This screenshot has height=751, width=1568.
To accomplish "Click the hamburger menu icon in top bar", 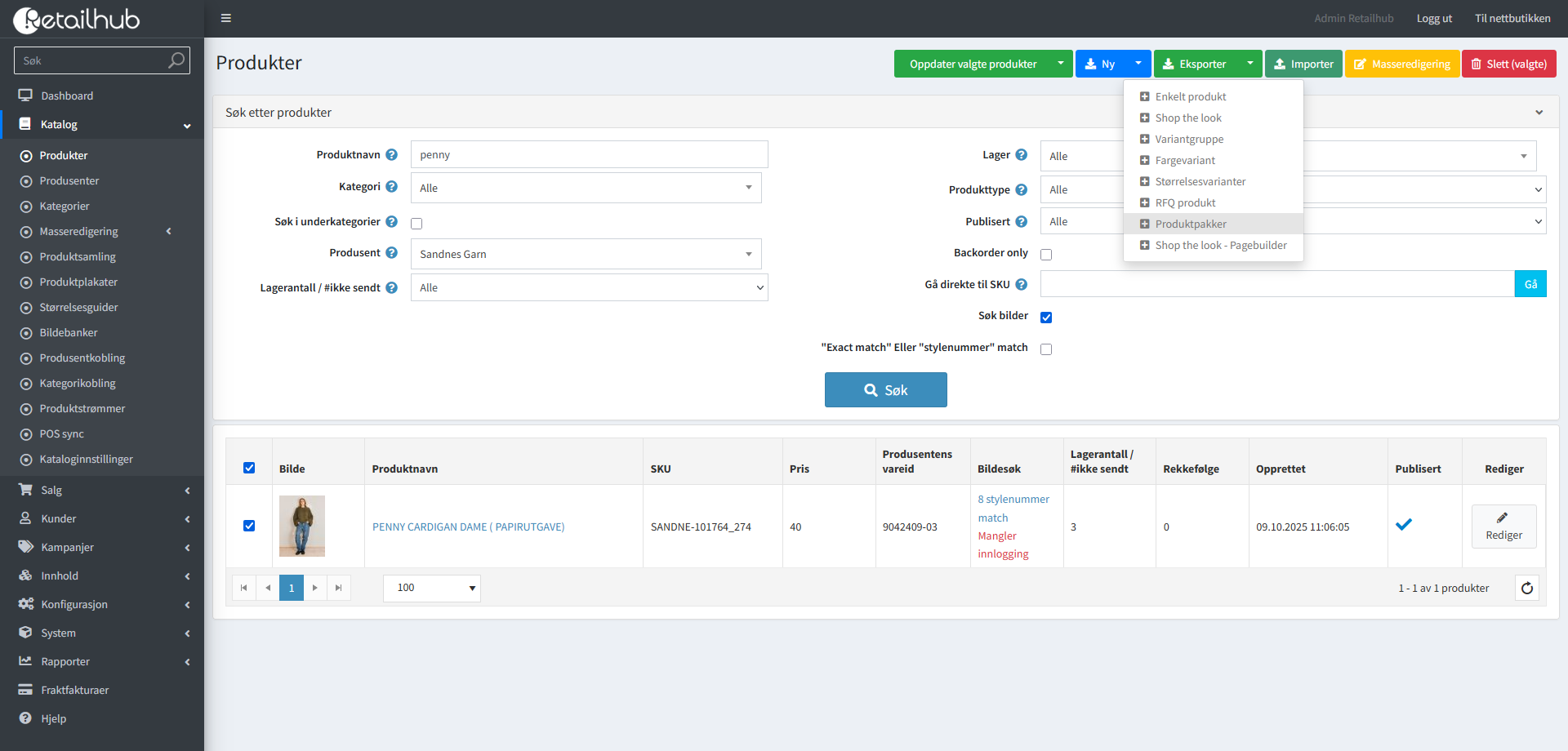I will point(226,18).
